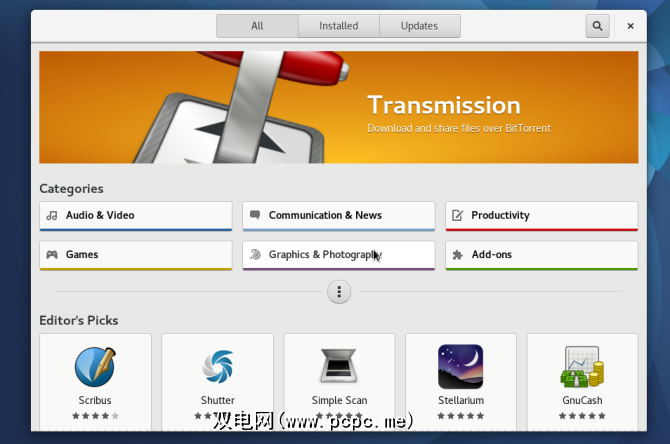Switch to the Installed tab

[x=338, y=26]
